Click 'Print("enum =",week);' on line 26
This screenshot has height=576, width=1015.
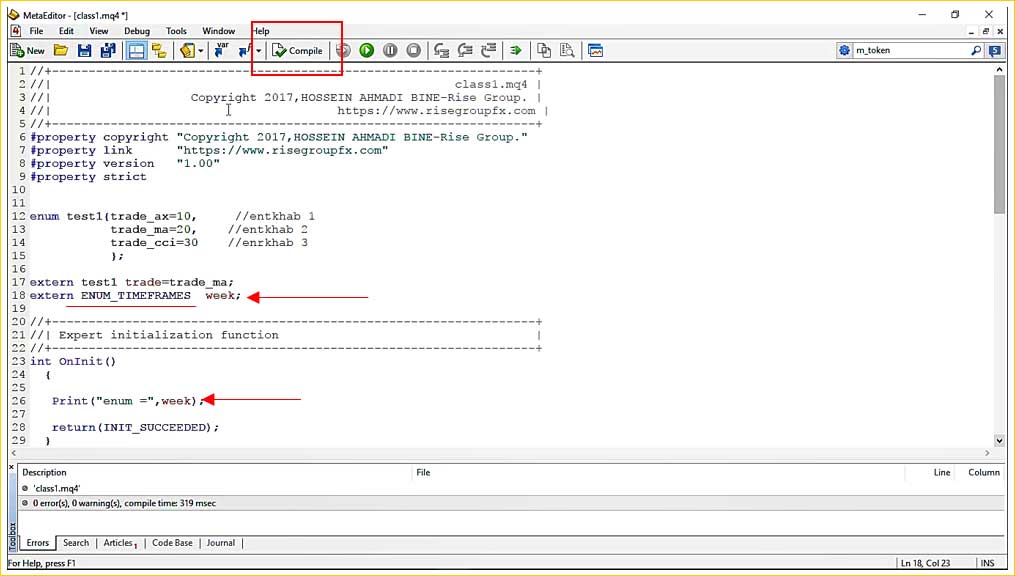tap(128, 401)
